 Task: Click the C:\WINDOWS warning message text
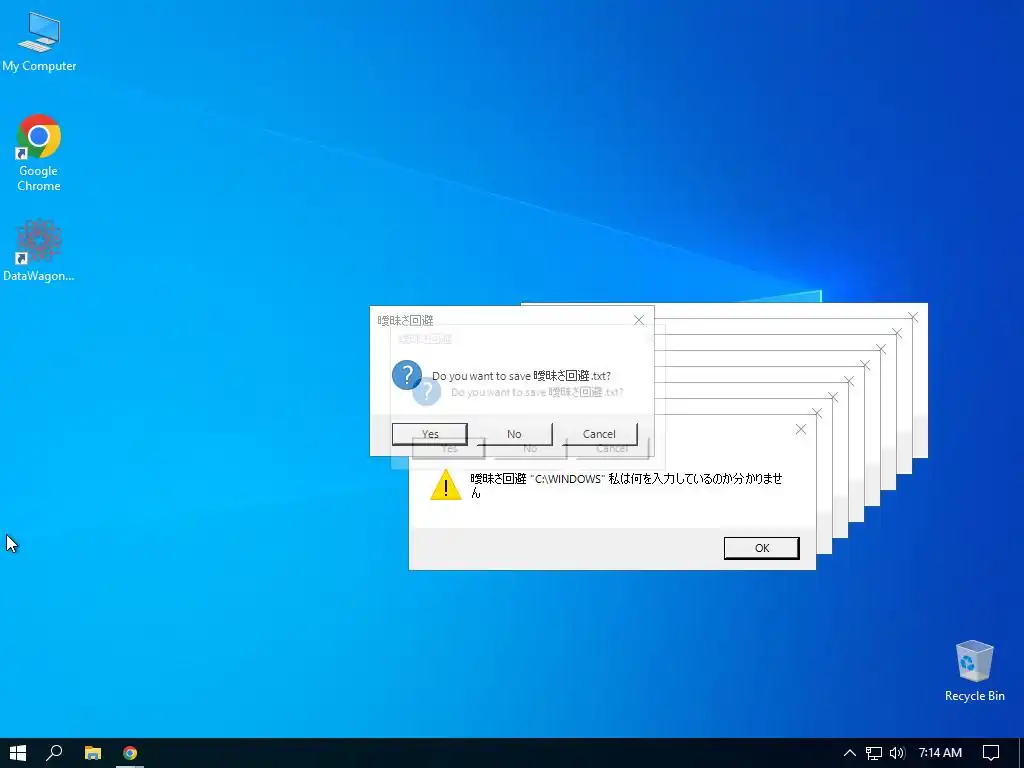(x=626, y=485)
